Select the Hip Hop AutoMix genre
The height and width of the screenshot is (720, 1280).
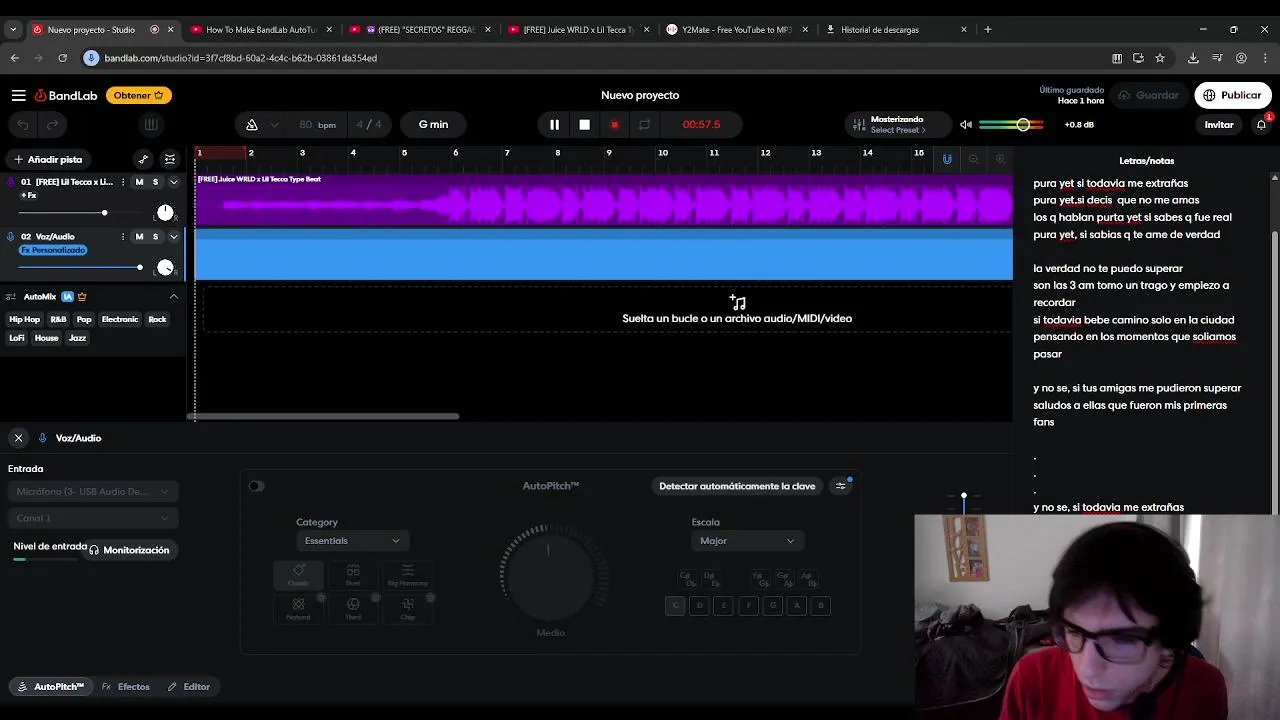pos(25,320)
